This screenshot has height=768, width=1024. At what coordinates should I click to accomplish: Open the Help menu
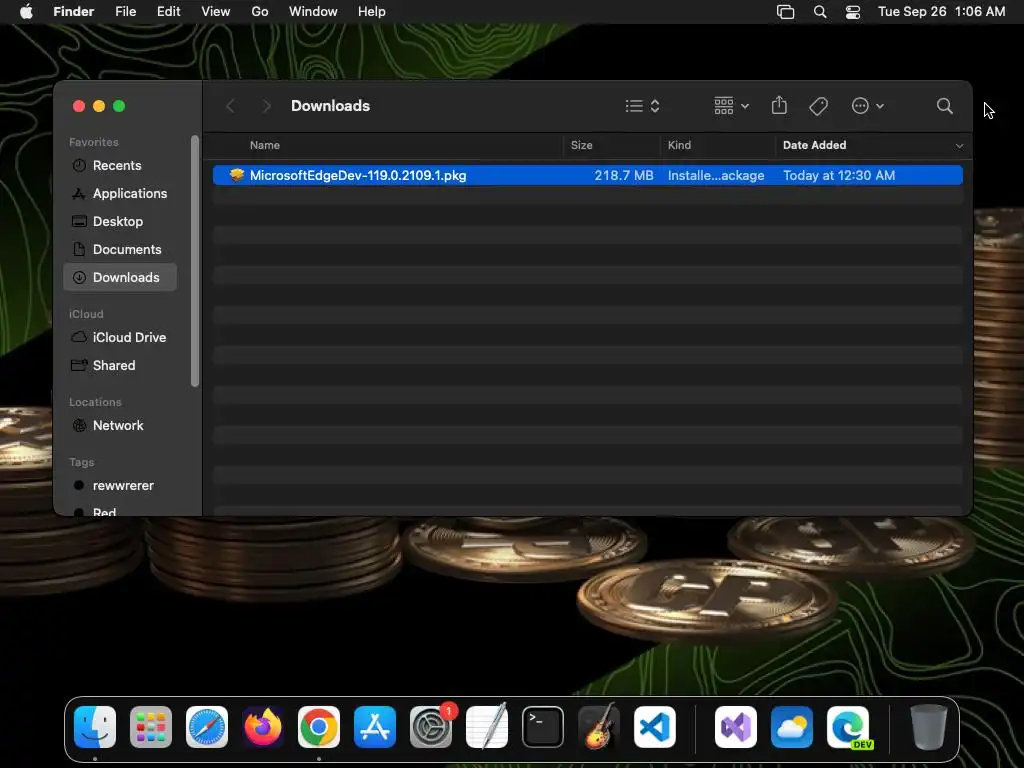pyautogui.click(x=372, y=12)
